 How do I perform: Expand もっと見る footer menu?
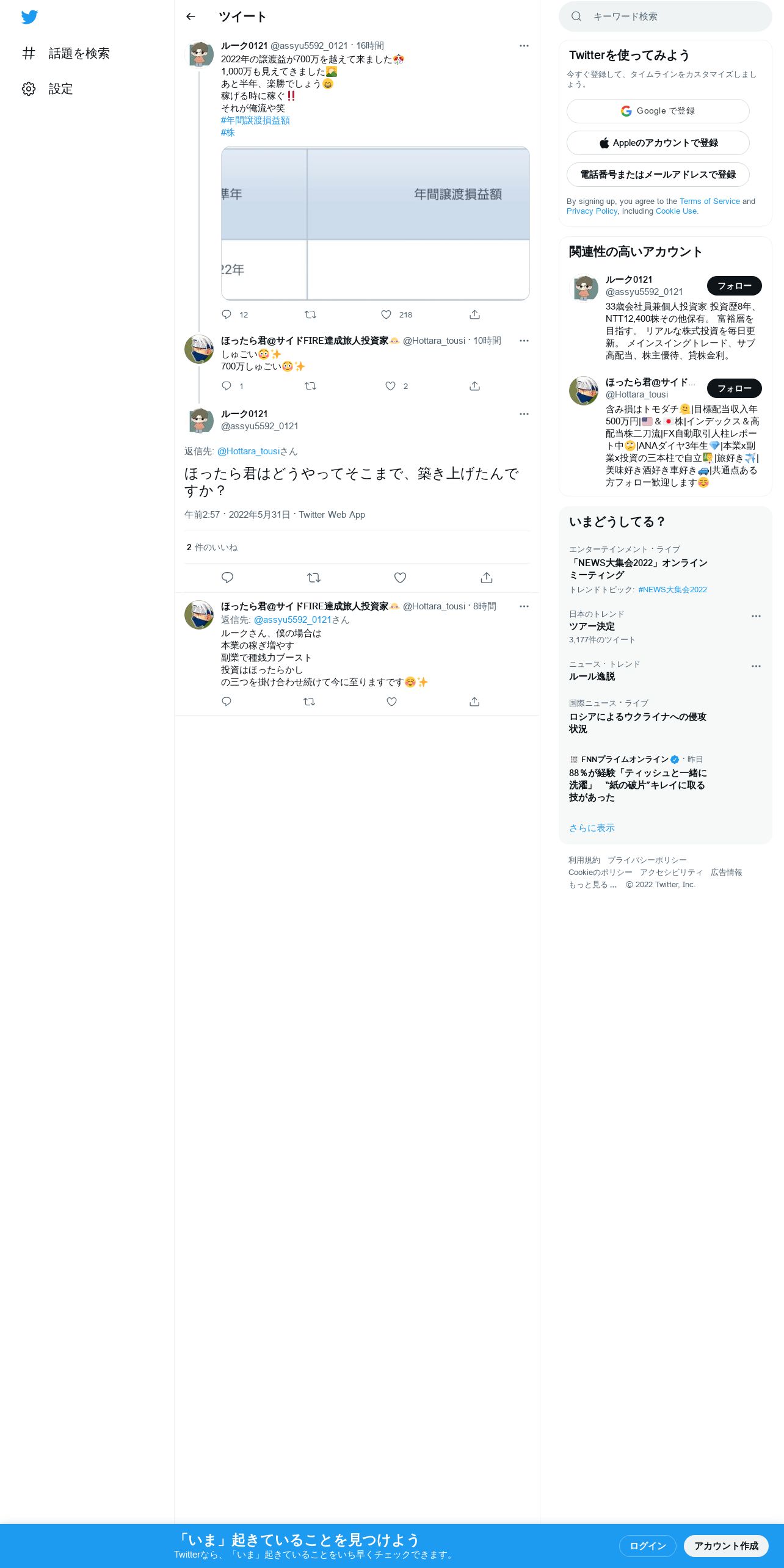[x=592, y=884]
